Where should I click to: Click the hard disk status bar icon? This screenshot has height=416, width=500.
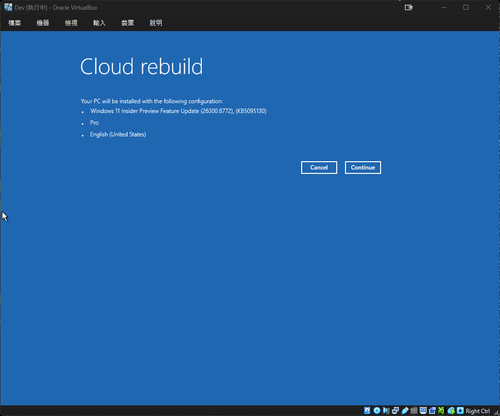[x=367, y=410]
